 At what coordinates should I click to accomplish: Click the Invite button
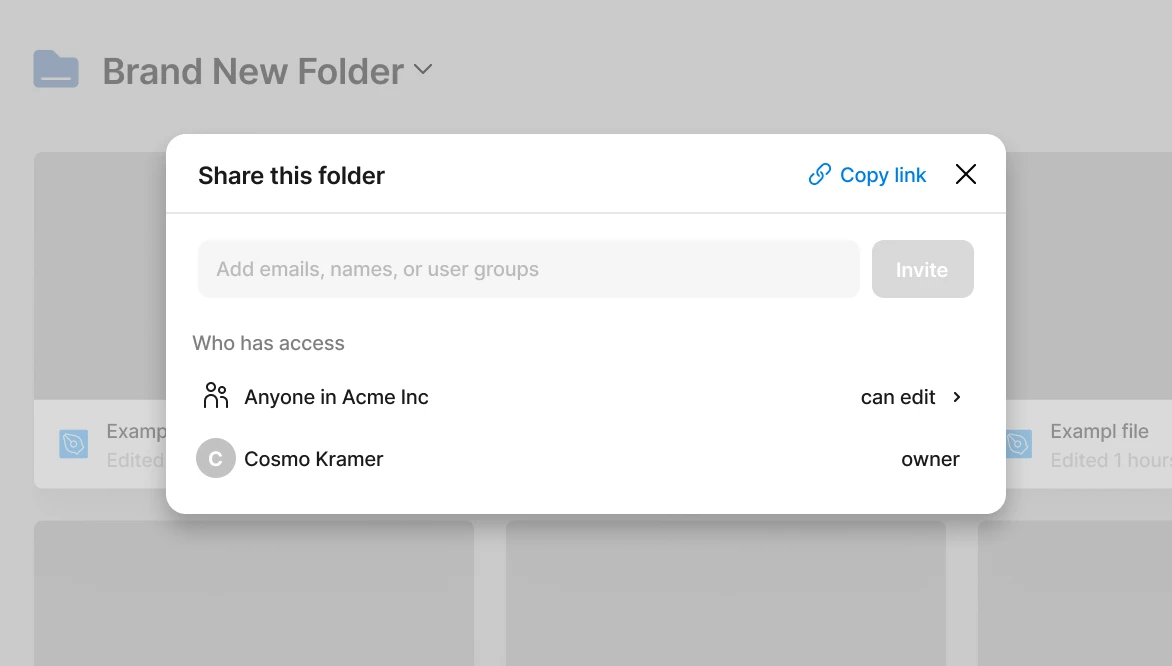click(x=922, y=269)
